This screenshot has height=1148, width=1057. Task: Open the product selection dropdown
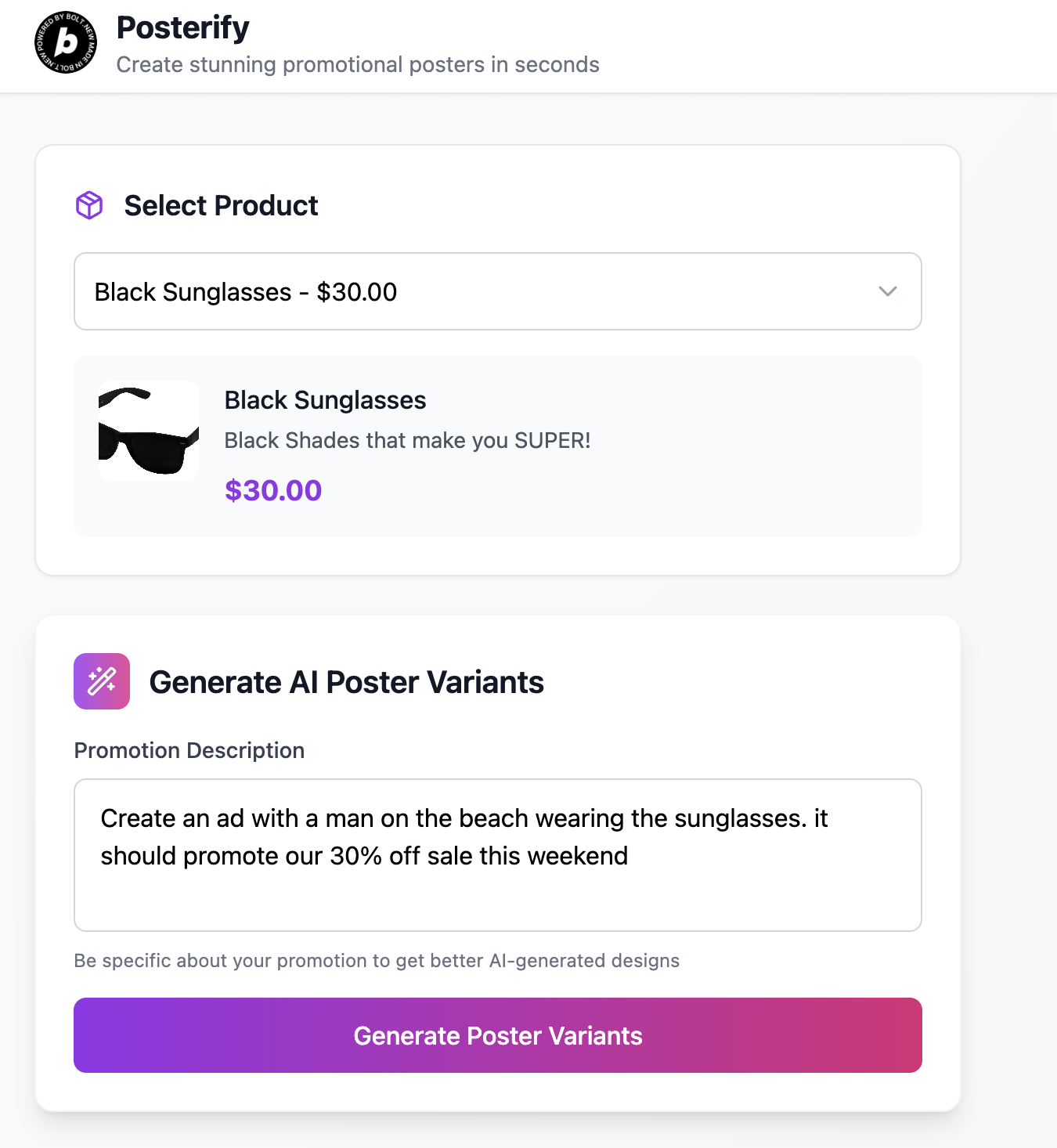(498, 291)
